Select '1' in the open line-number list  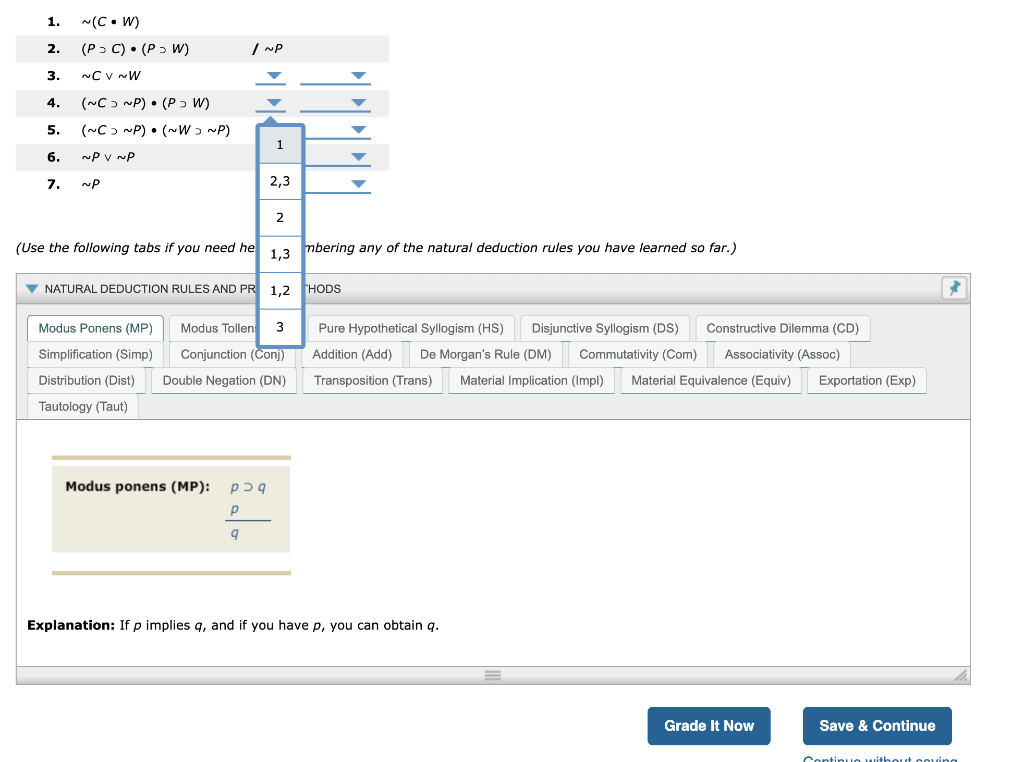pyautogui.click(x=280, y=145)
